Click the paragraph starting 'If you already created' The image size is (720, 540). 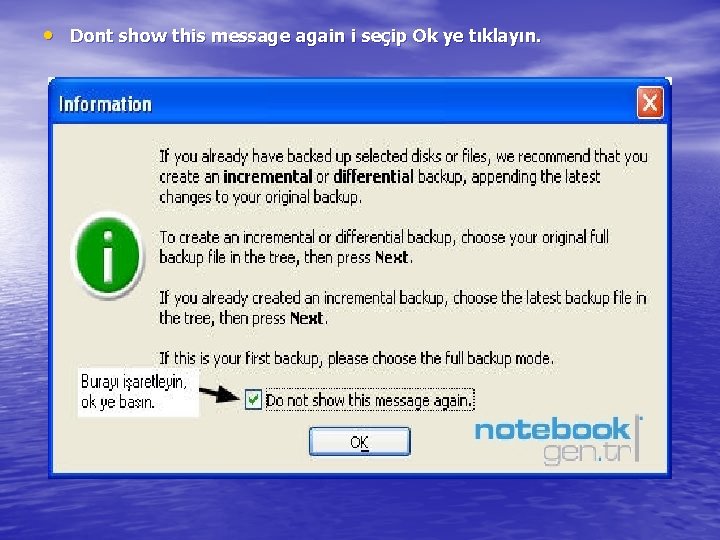(x=403, y=308)
